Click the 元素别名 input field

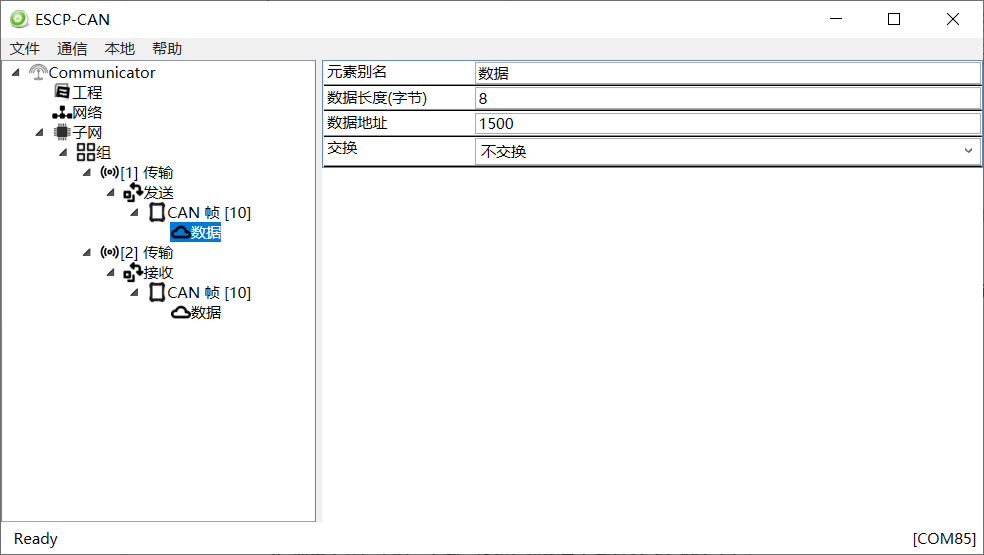coord(727,73)
